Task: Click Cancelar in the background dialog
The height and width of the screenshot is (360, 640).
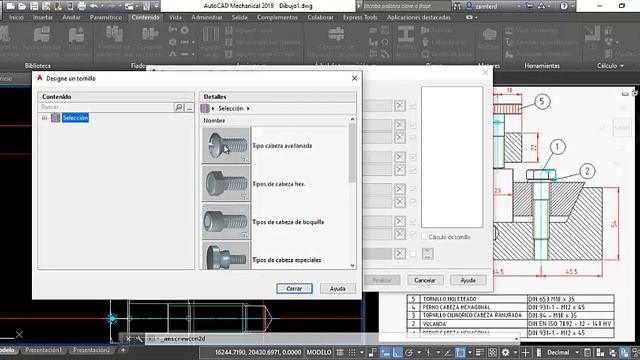Action: coord(425,280)
